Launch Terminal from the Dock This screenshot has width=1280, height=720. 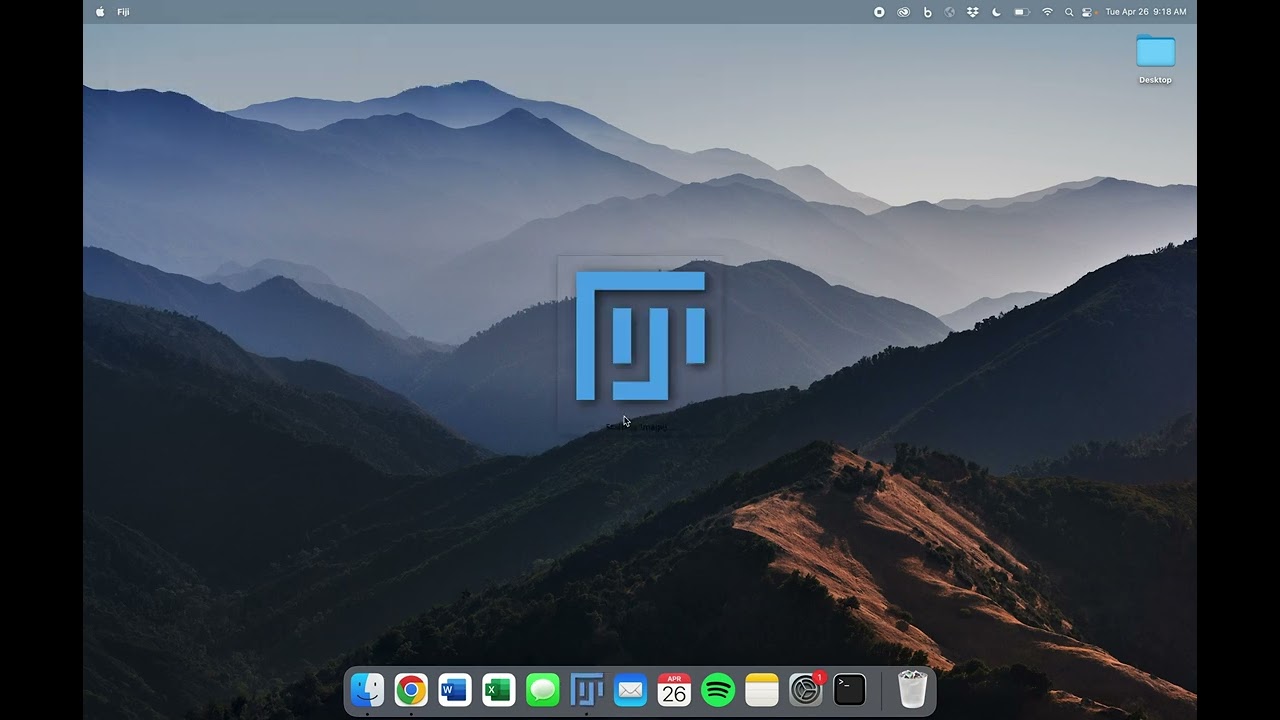(850, 690)
